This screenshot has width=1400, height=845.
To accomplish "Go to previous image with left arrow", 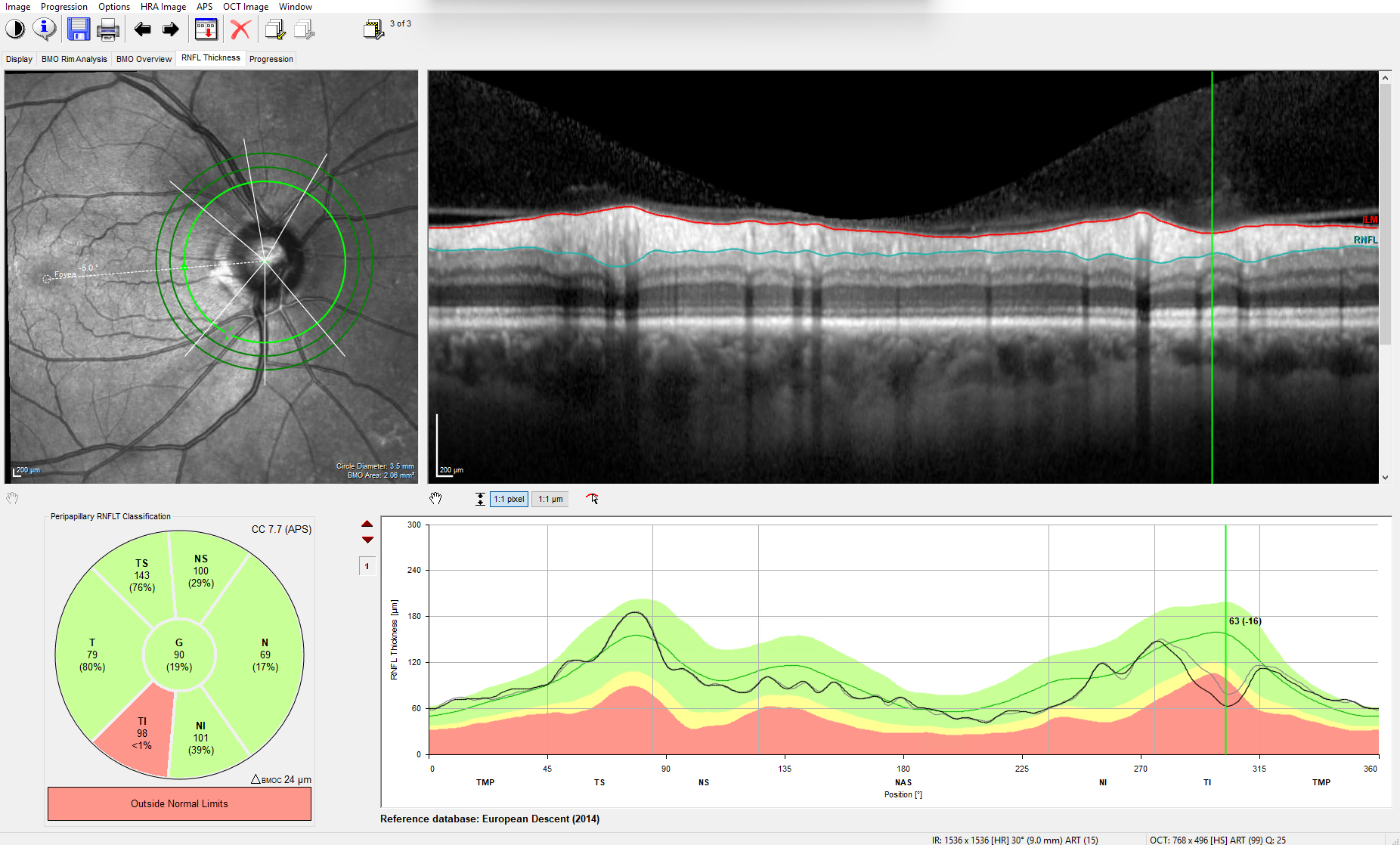I will (x=142, y=29).
